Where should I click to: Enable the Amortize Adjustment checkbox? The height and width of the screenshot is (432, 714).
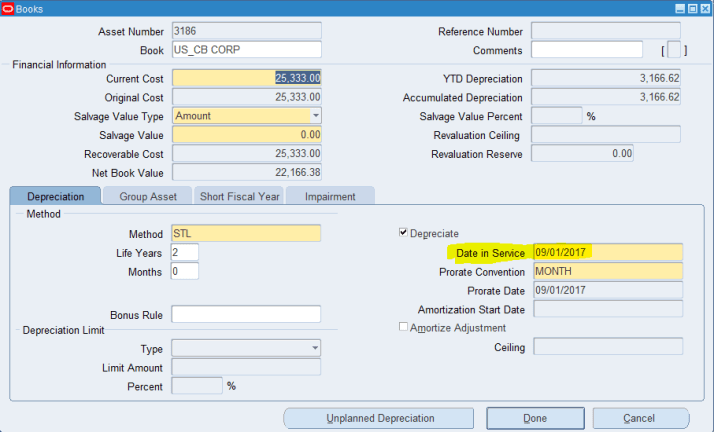pyautogui.click(x=404, y=328)
